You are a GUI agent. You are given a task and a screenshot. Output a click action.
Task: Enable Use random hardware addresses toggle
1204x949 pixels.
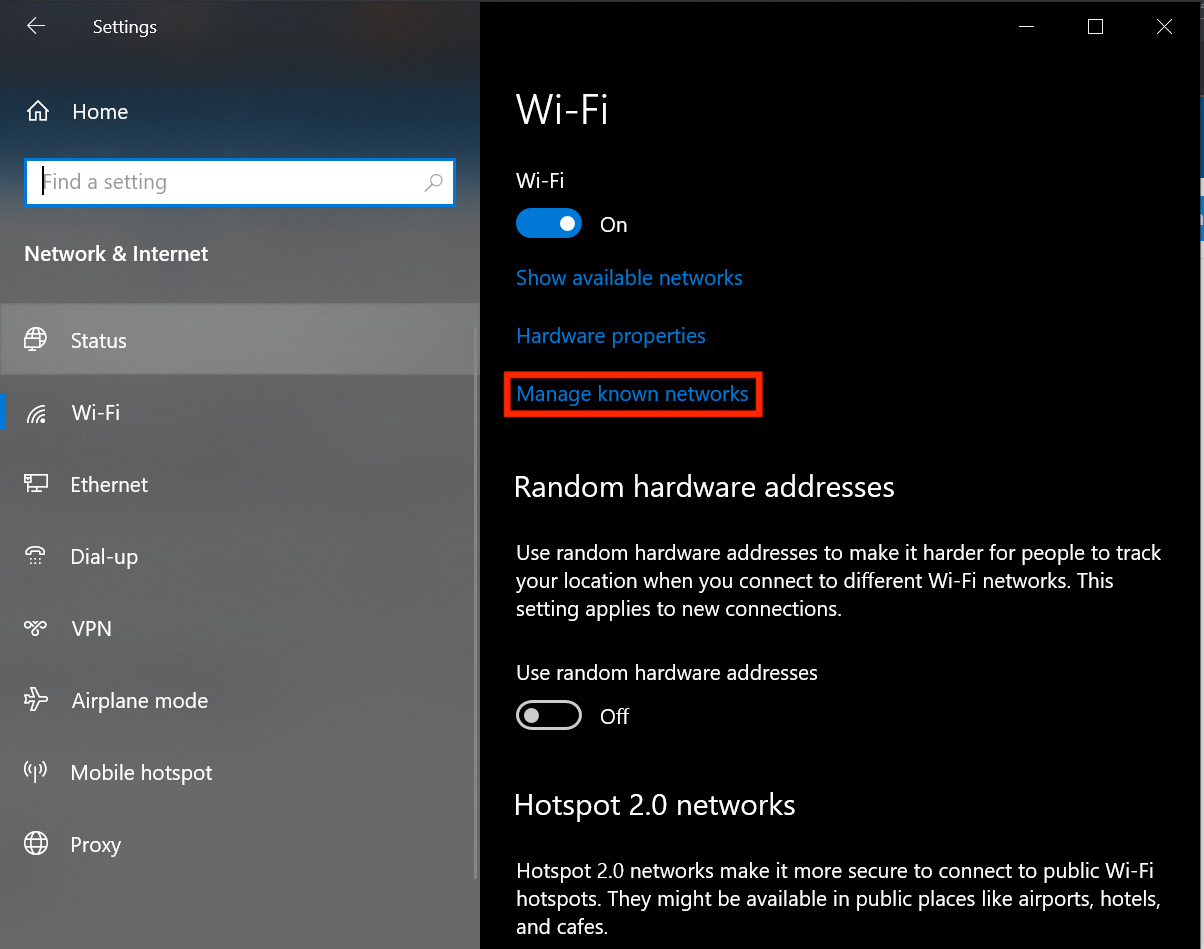[549, 716]
